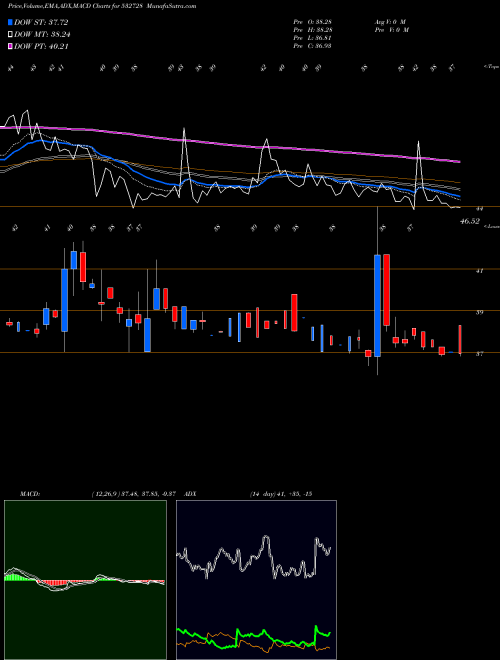Viewport: 500px width, 660px height.
Task: Click the 'Pre H: 38.28' value
Action: click(312, 30)
